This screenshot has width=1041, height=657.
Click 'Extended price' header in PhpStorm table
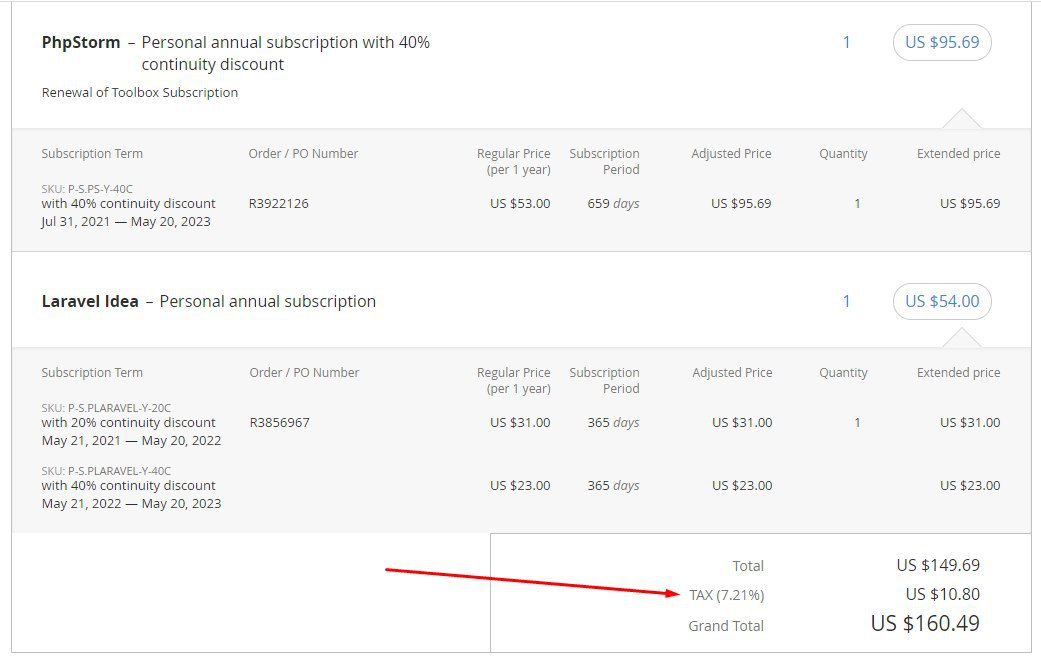click(x=959, y=154)
